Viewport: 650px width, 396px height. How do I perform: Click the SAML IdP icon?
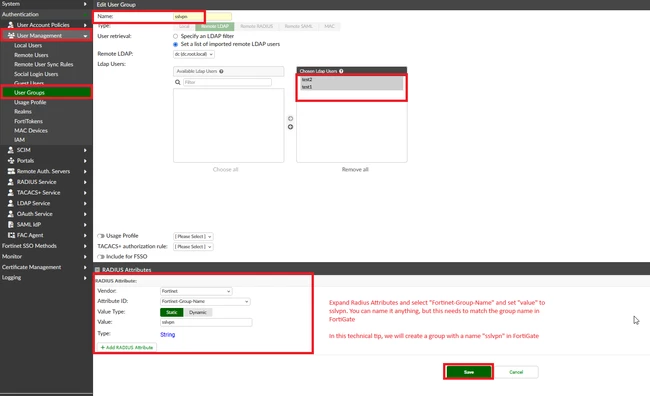pyautogui.click(x=11, y=225)
